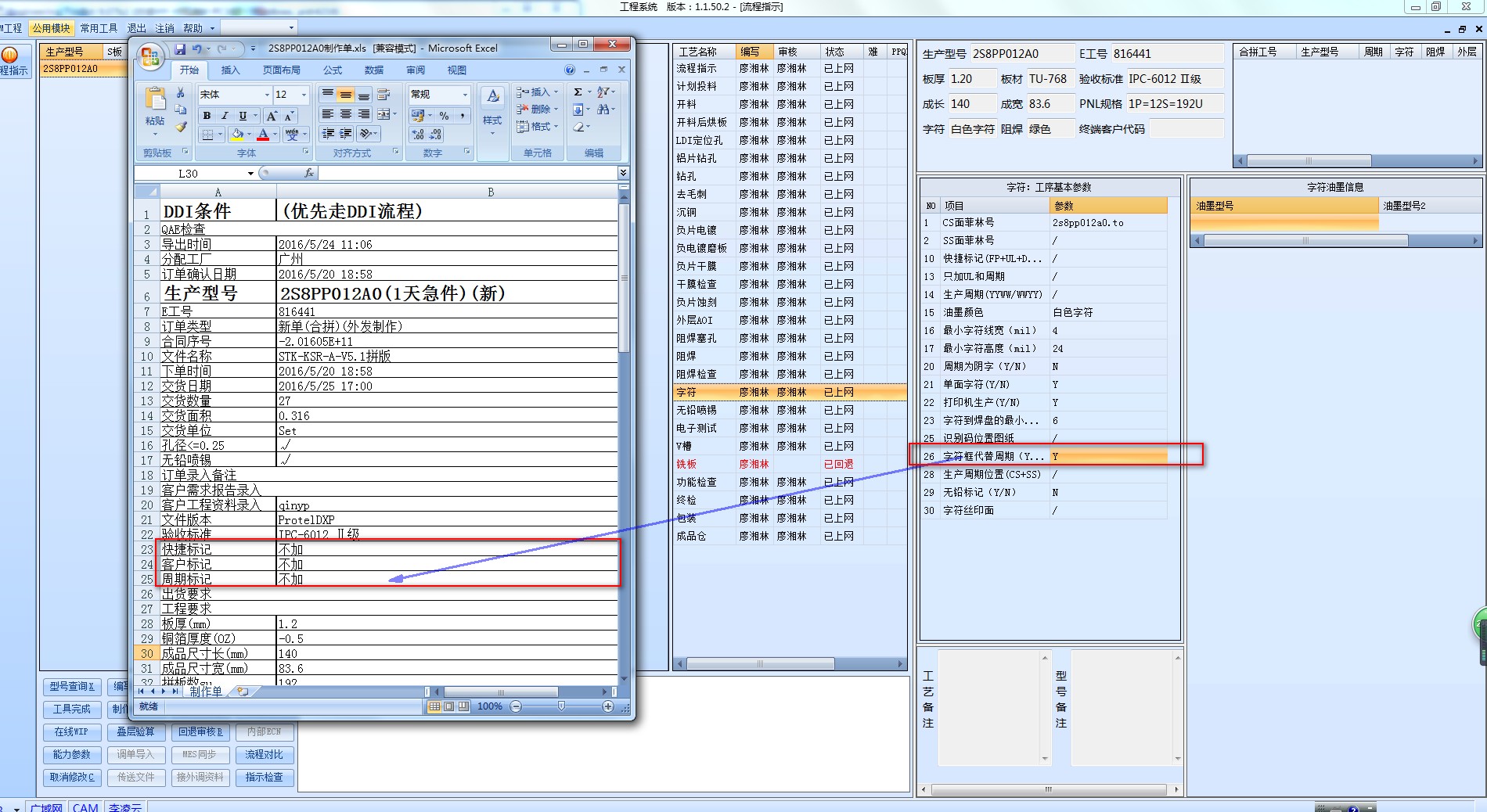Select the 制作单 worksheet tab
1487x812 pixels.
[206, 692]
